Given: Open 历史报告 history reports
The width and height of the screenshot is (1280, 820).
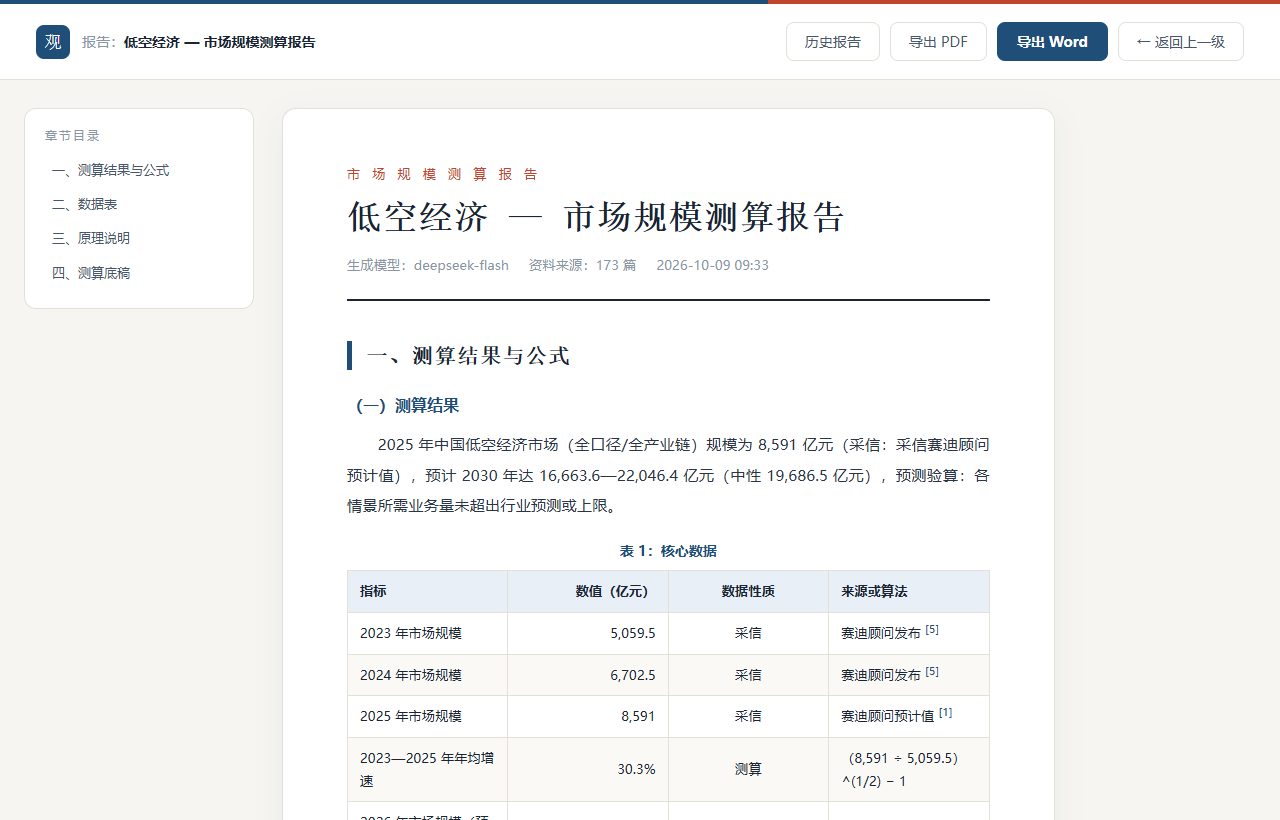Looking at the screenshot, I should pyautogui.click(x=833, y=42).
